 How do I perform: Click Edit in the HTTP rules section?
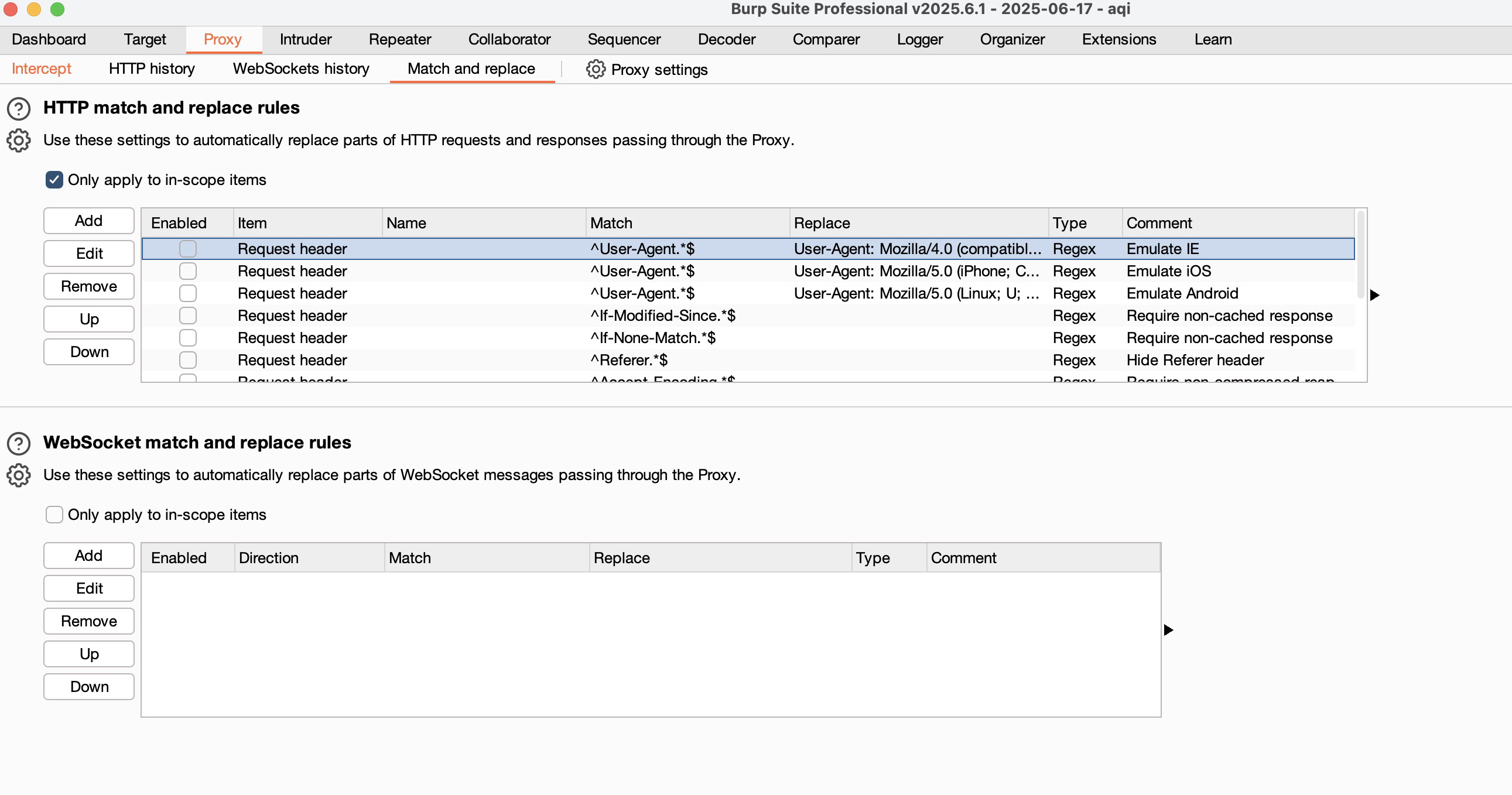(x=88, y=253)
